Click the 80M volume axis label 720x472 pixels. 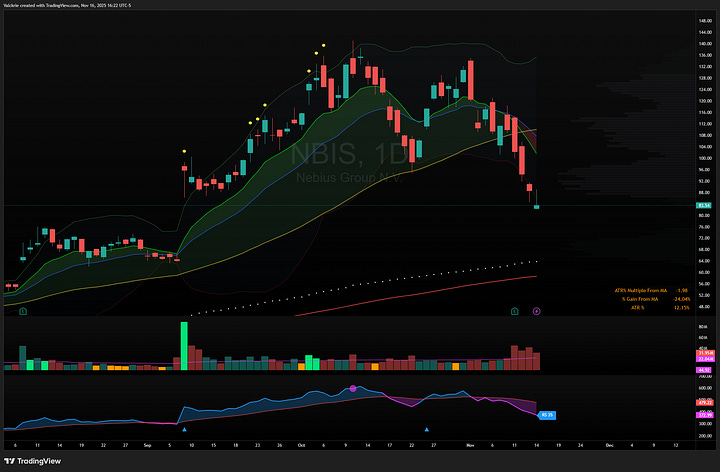click(703, 327)
